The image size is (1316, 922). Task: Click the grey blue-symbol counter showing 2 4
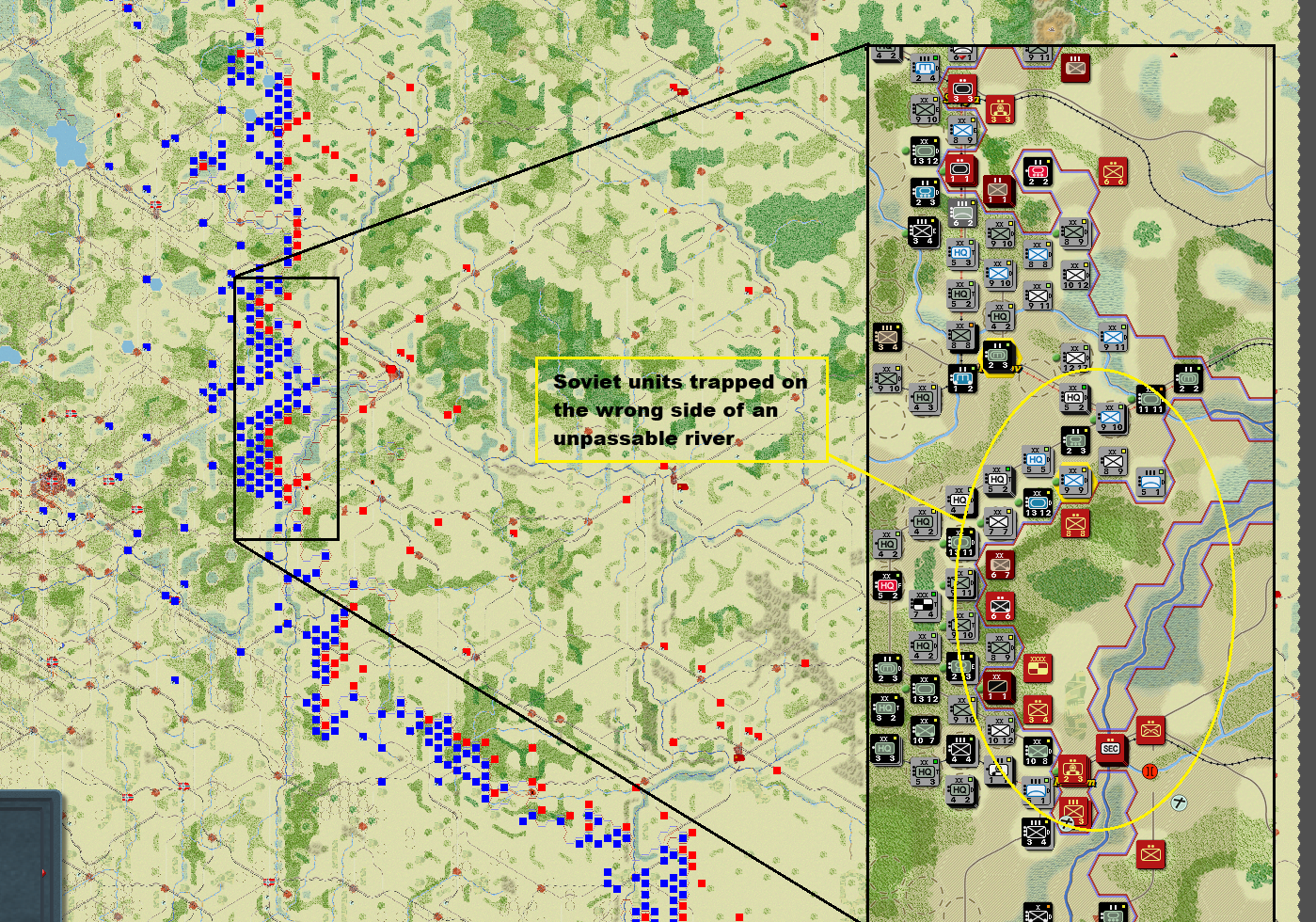pos(924,69)
